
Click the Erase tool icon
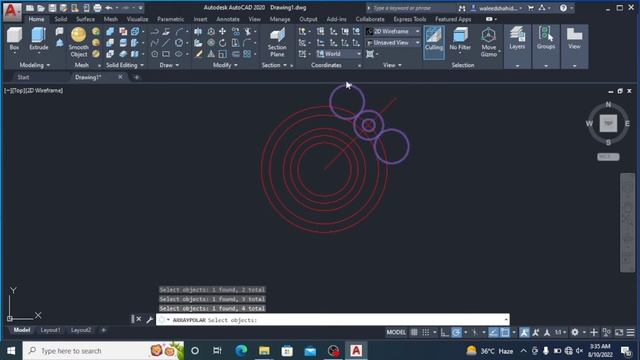click(198, 54)
